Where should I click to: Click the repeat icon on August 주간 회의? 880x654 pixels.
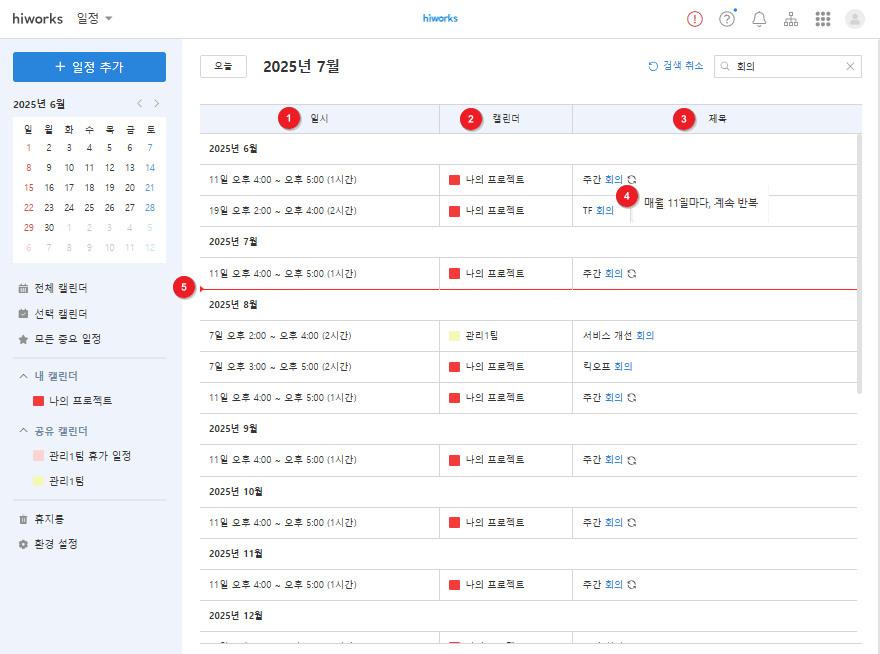[632, 398]
